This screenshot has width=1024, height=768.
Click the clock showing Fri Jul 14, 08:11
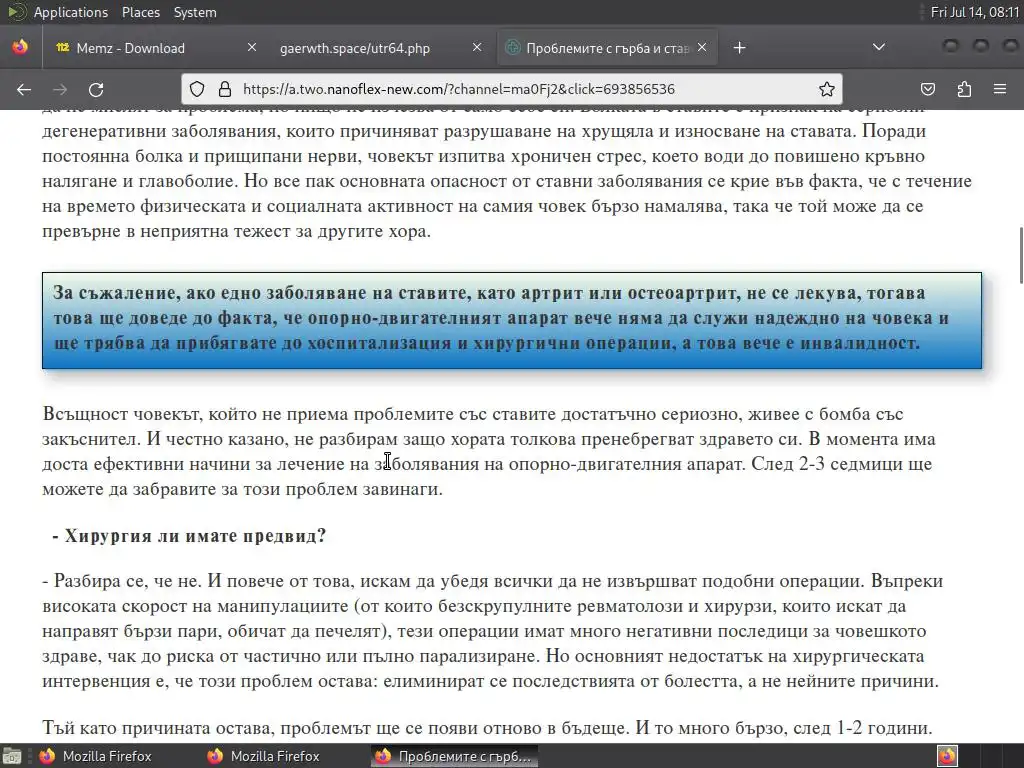[974, 12]
